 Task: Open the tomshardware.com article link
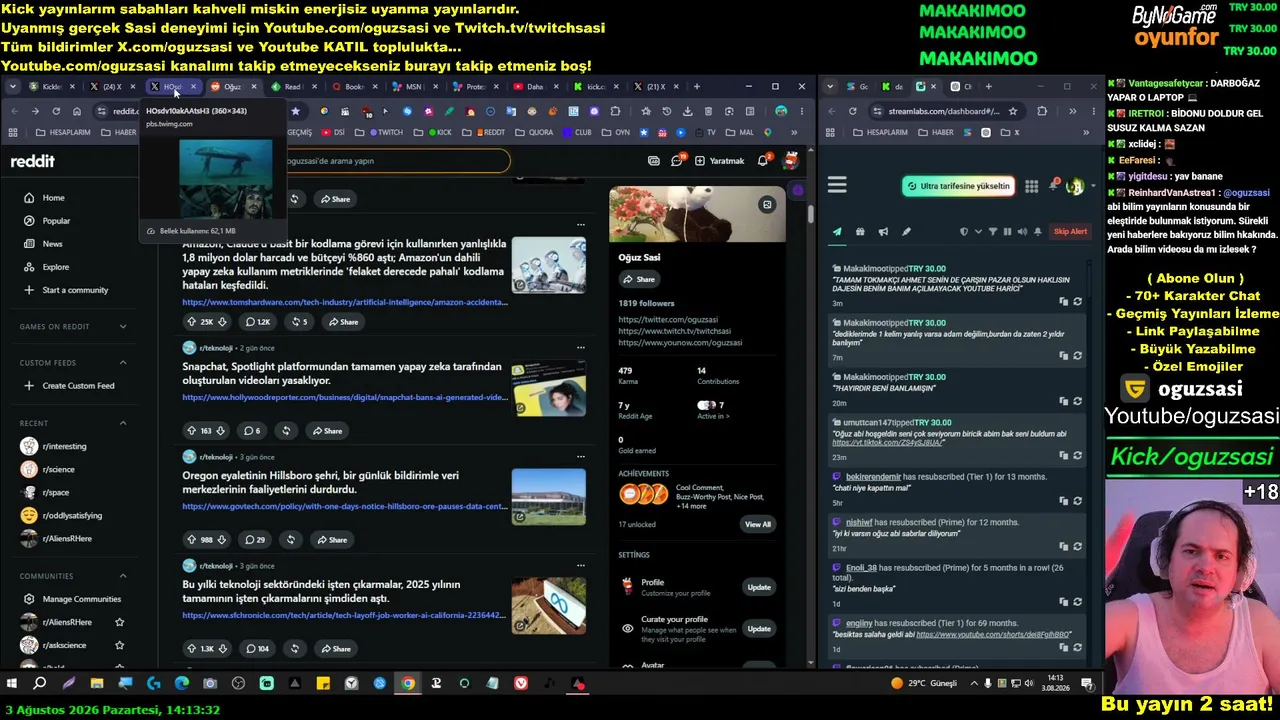click(x=345, y=302)
